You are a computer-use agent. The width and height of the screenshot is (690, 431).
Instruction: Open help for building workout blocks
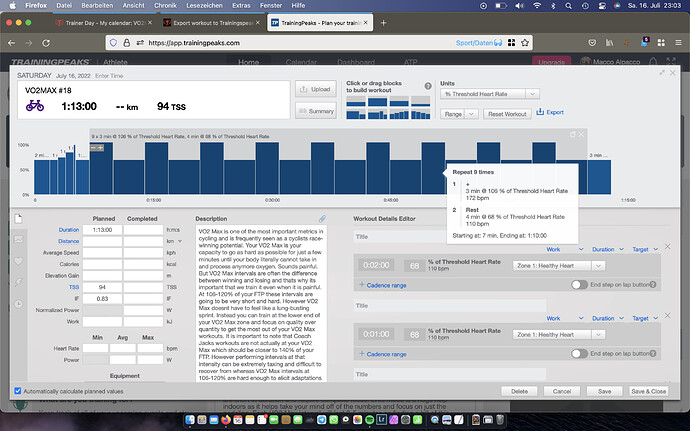428,86
